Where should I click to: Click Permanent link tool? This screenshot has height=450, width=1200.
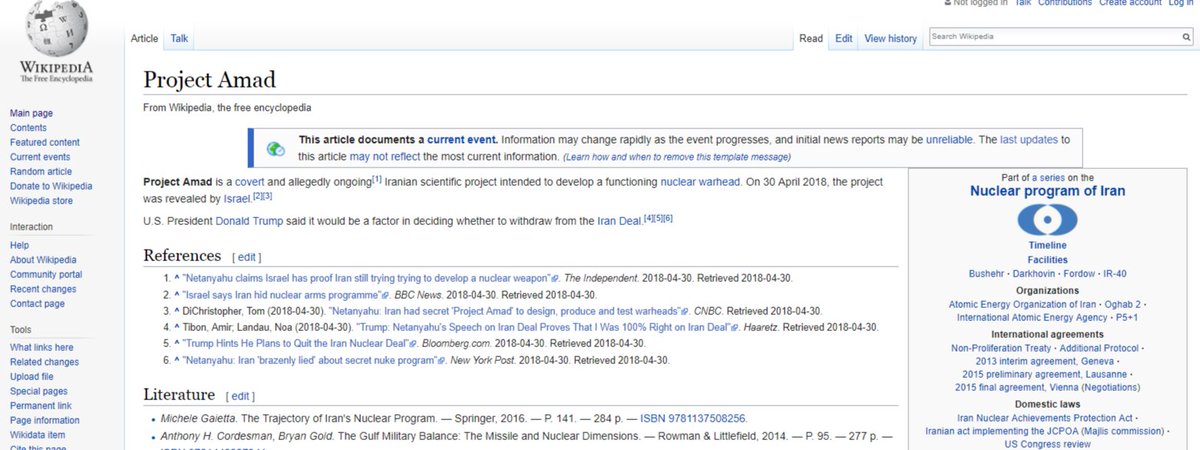[x=41, y=406]
